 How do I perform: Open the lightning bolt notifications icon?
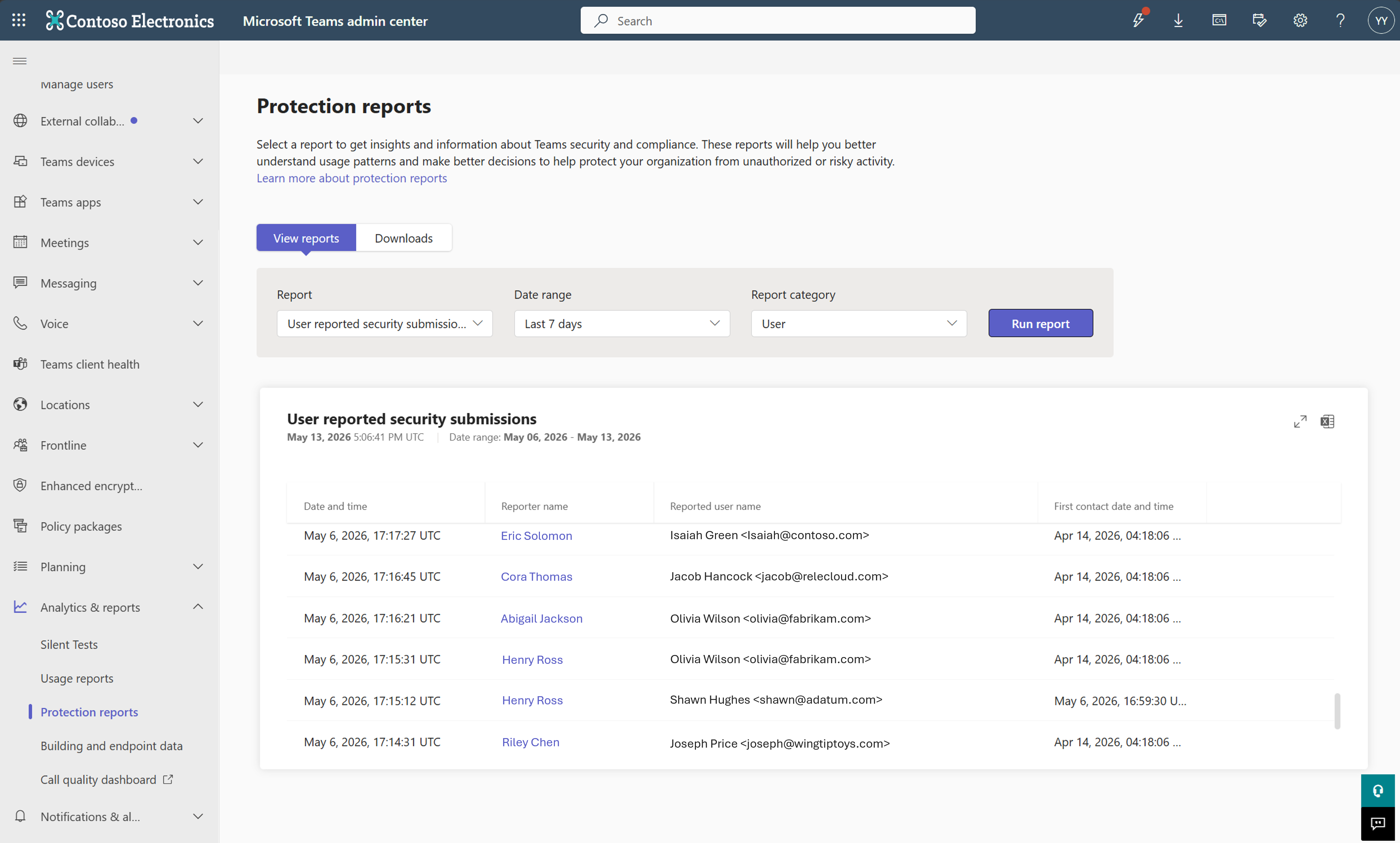pyautogui.click(x=1138, y=20)
